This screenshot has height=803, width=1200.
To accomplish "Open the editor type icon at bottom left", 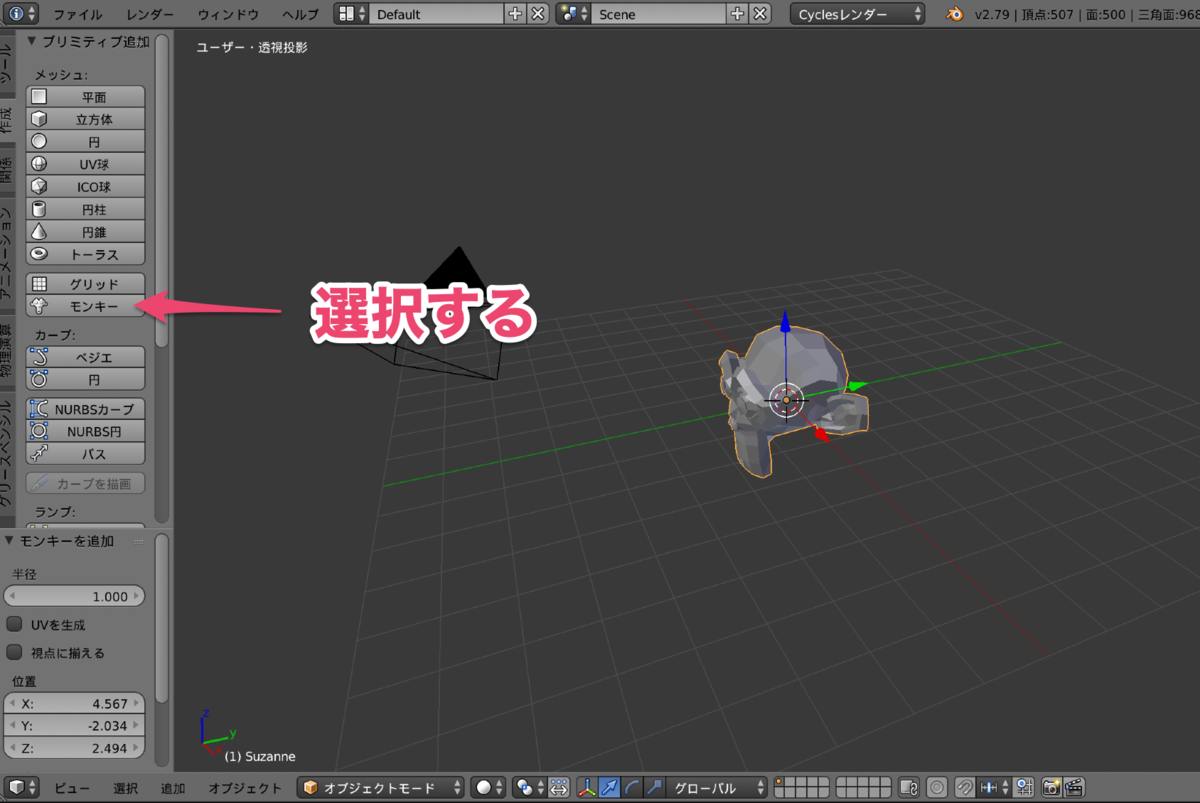I will coord(14,787).
